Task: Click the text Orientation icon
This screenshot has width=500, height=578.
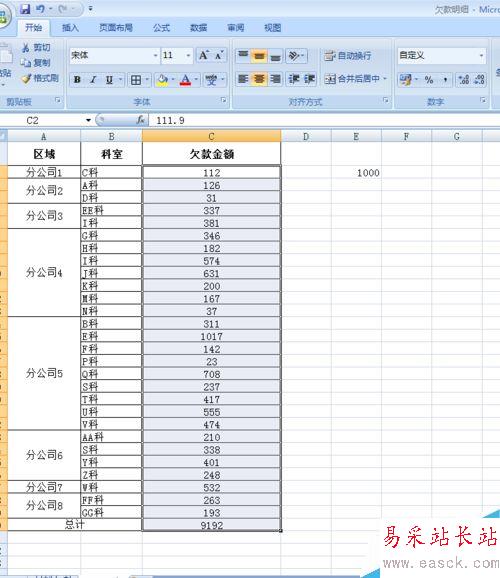Action: tap(294, 55)
